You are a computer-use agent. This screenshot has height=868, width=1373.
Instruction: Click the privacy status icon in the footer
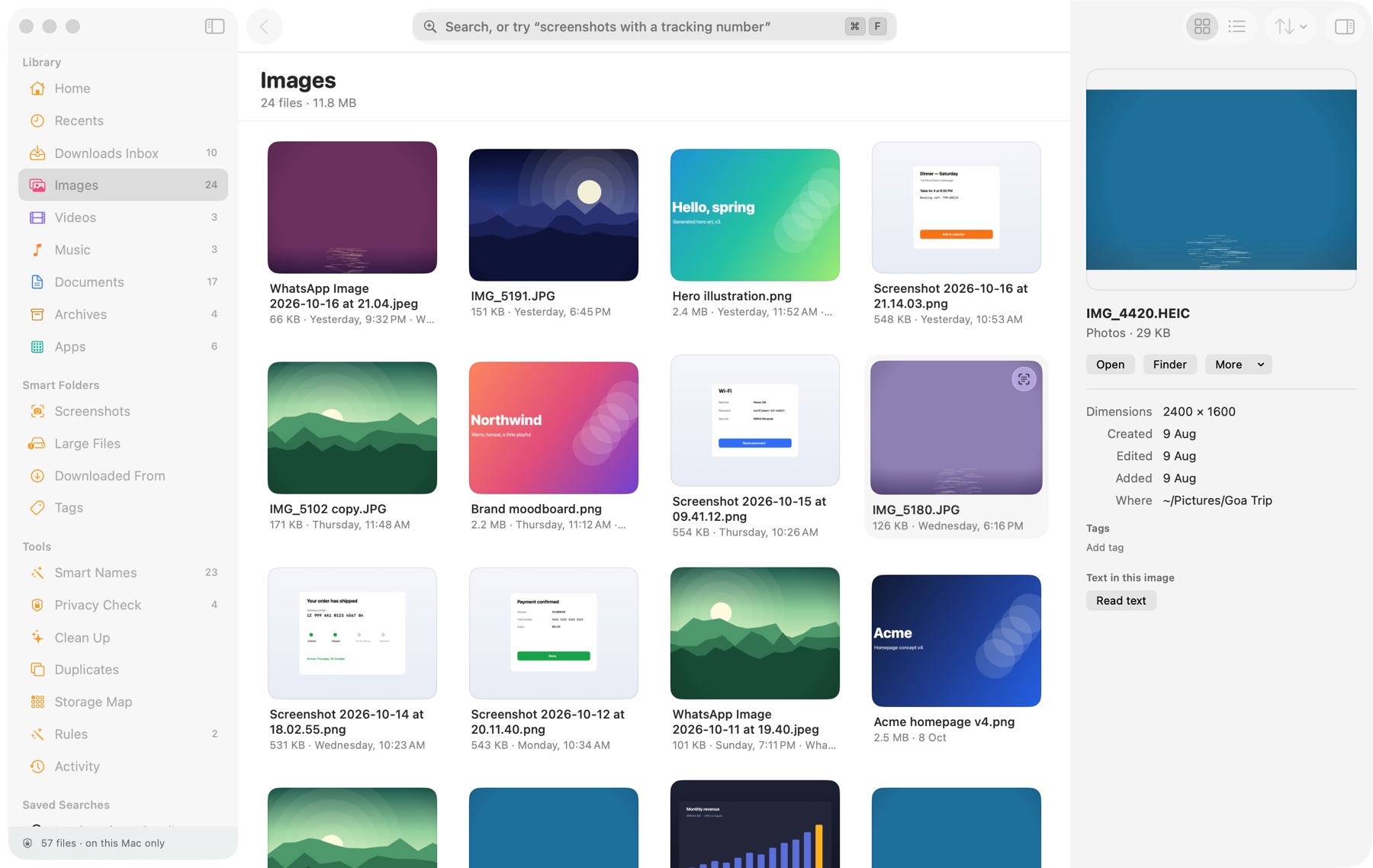click(27, 844)
